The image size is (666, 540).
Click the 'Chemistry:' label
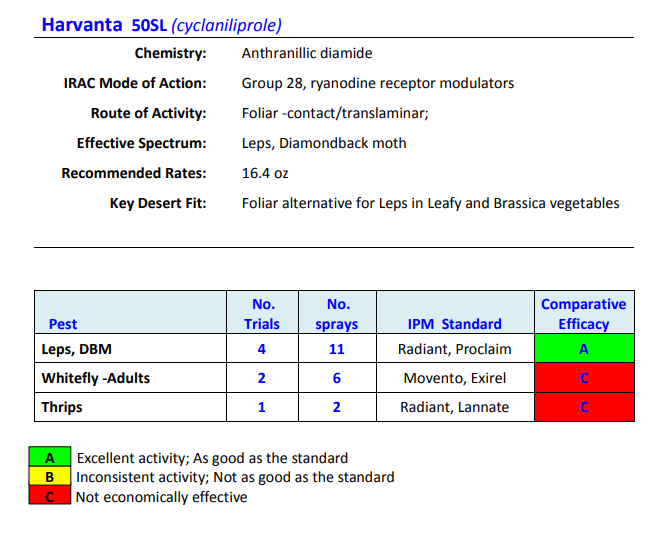click(170, 53)
